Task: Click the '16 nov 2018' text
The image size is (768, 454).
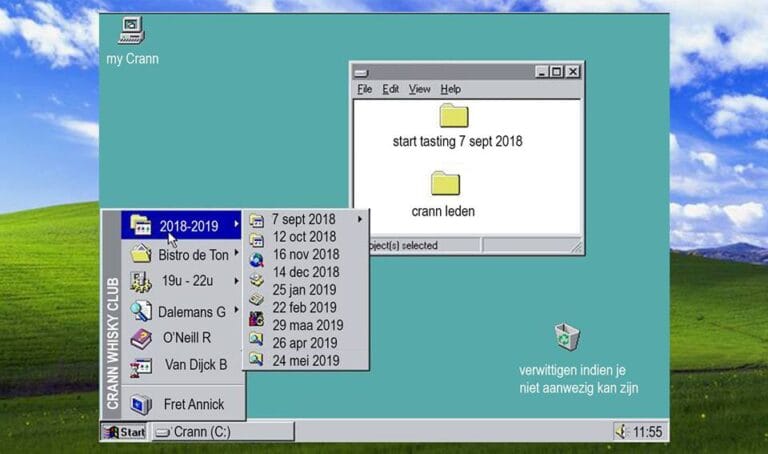Action: [x=306, y=255]
